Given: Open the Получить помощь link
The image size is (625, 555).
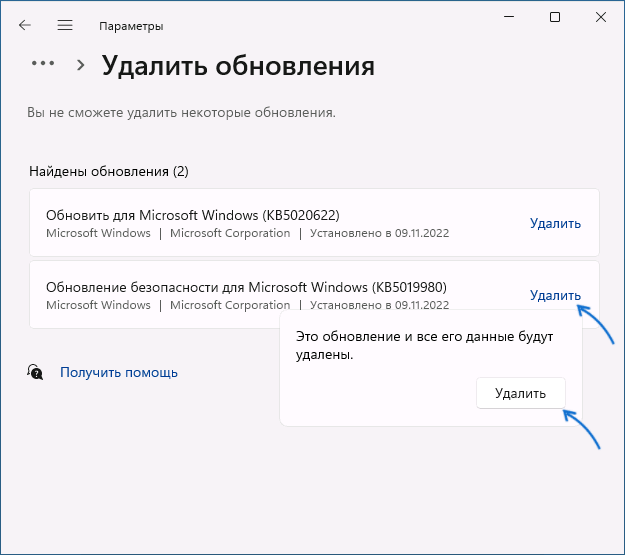Looking at the screenshot, I should pos(119,372).
